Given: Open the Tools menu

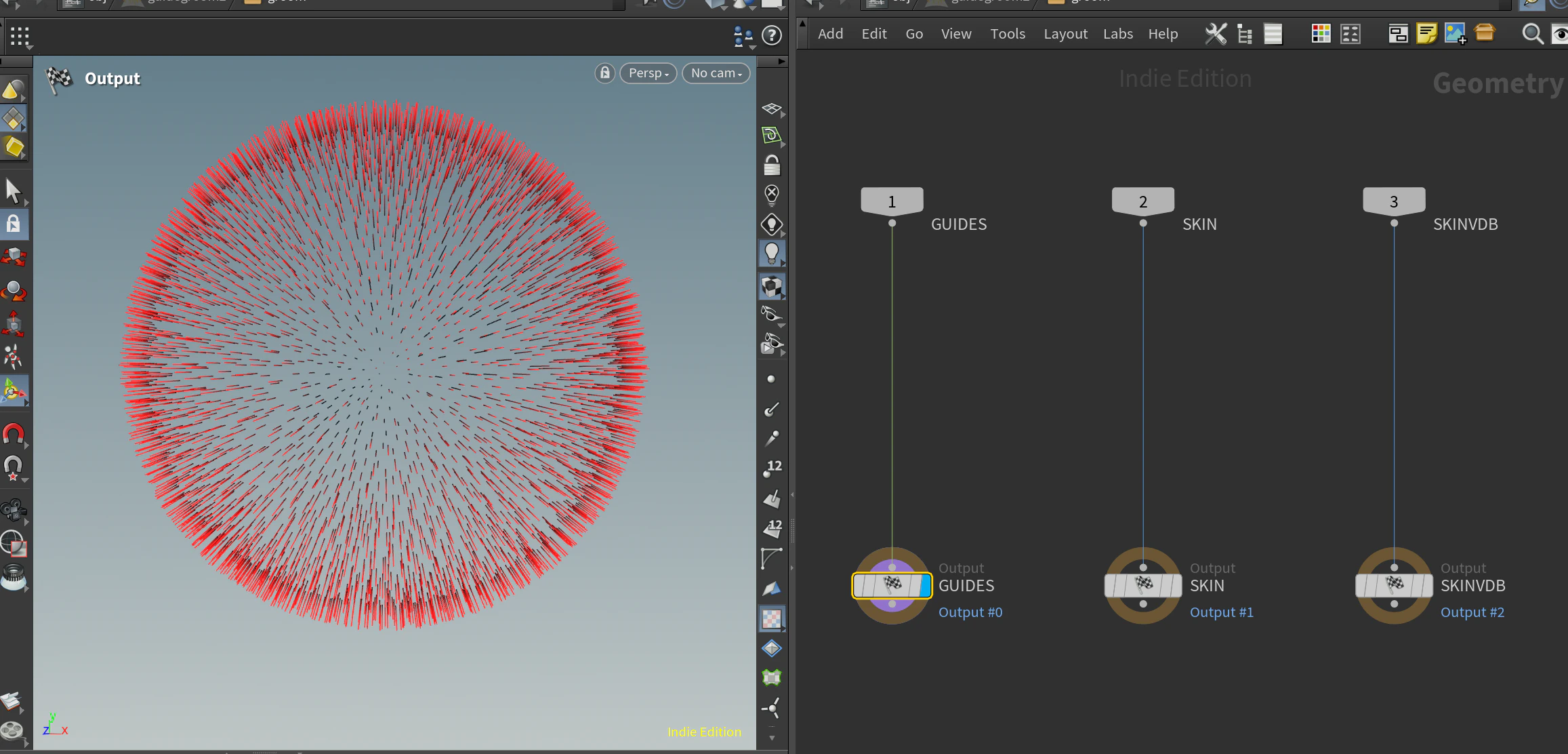Looking at the screenshot, I should click(x=1008, y=34).
